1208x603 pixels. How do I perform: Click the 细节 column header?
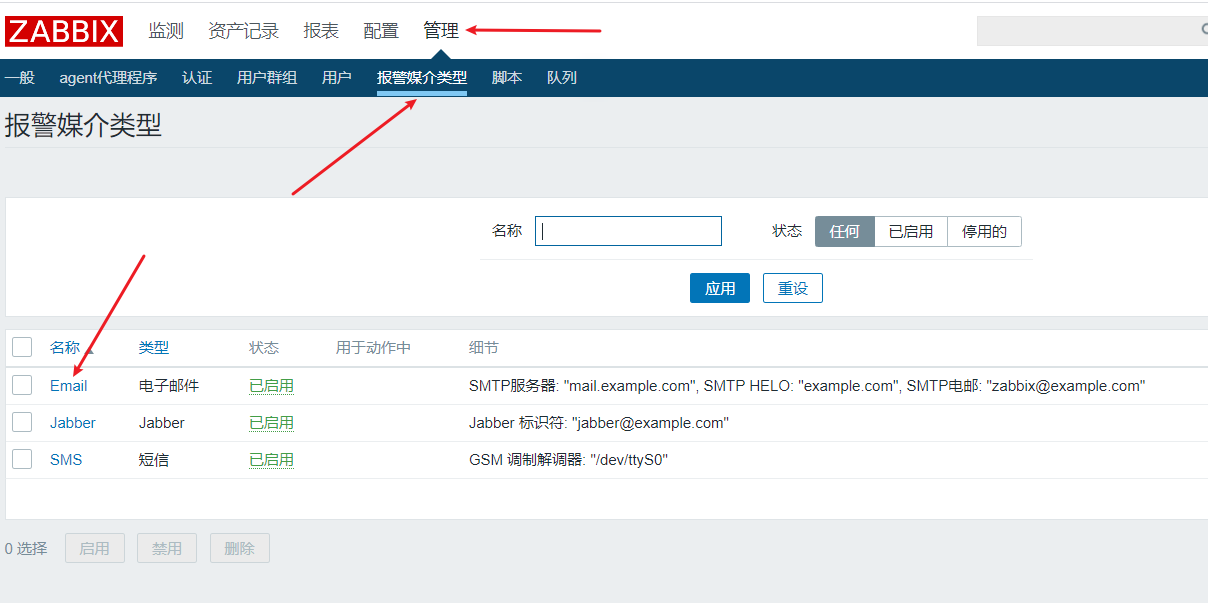[484, 347]
